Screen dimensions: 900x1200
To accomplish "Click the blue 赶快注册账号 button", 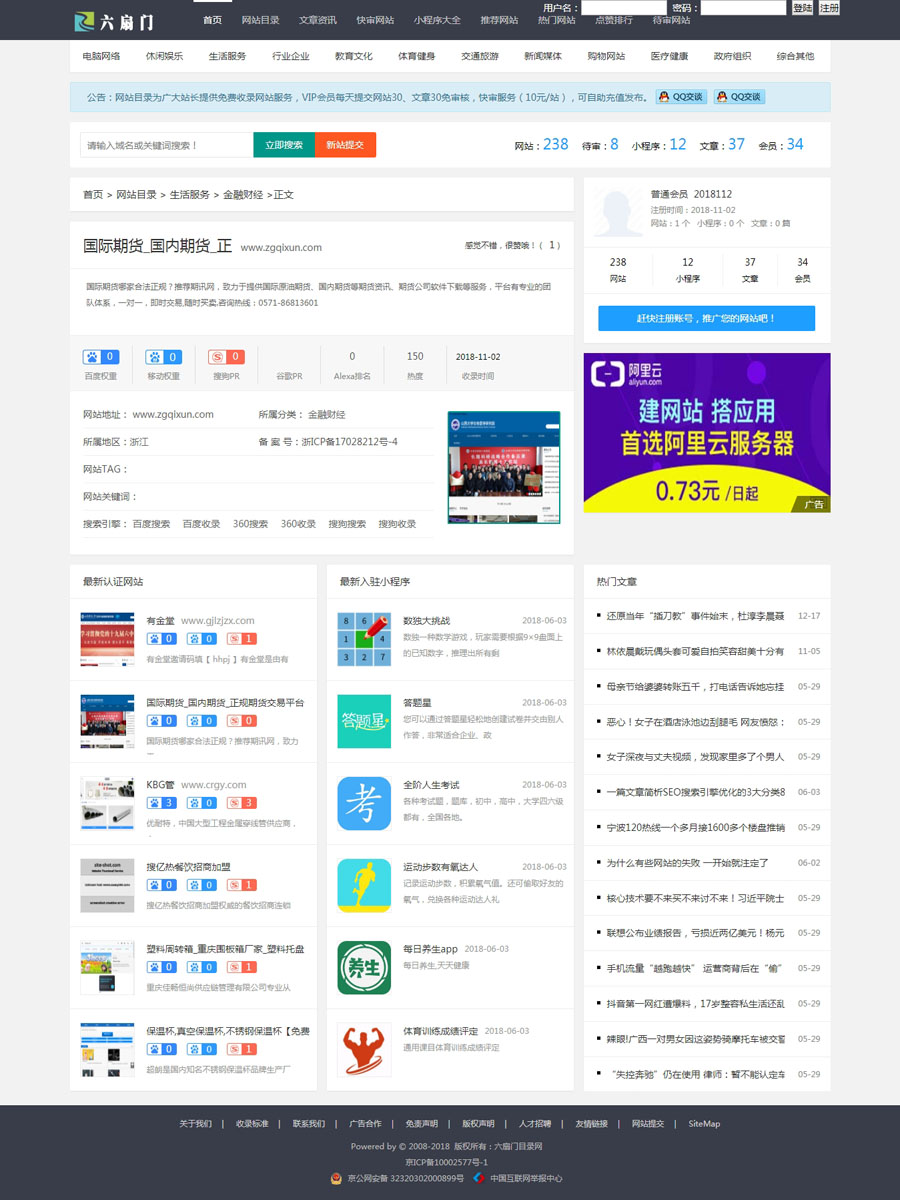I will [x=706, y=318].
